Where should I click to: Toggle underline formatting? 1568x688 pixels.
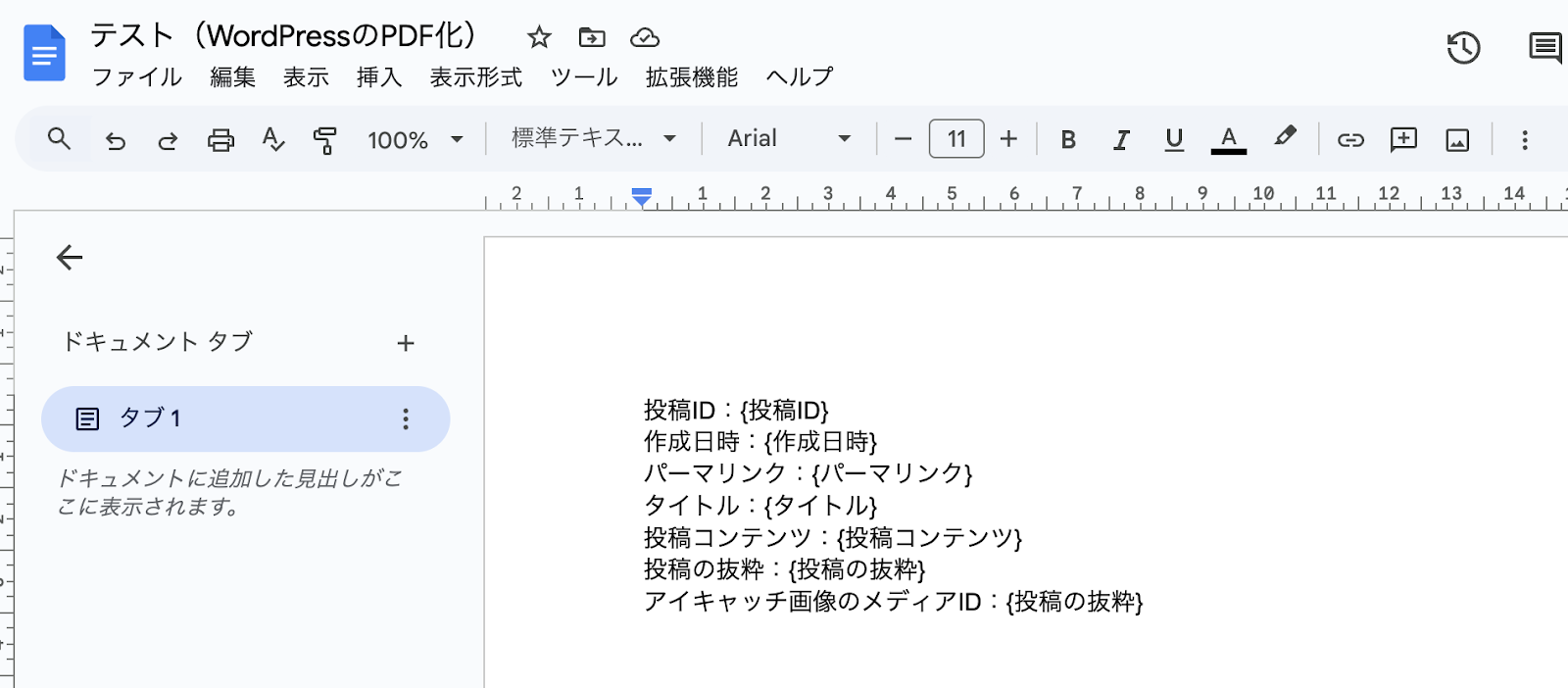[1174, 140]
